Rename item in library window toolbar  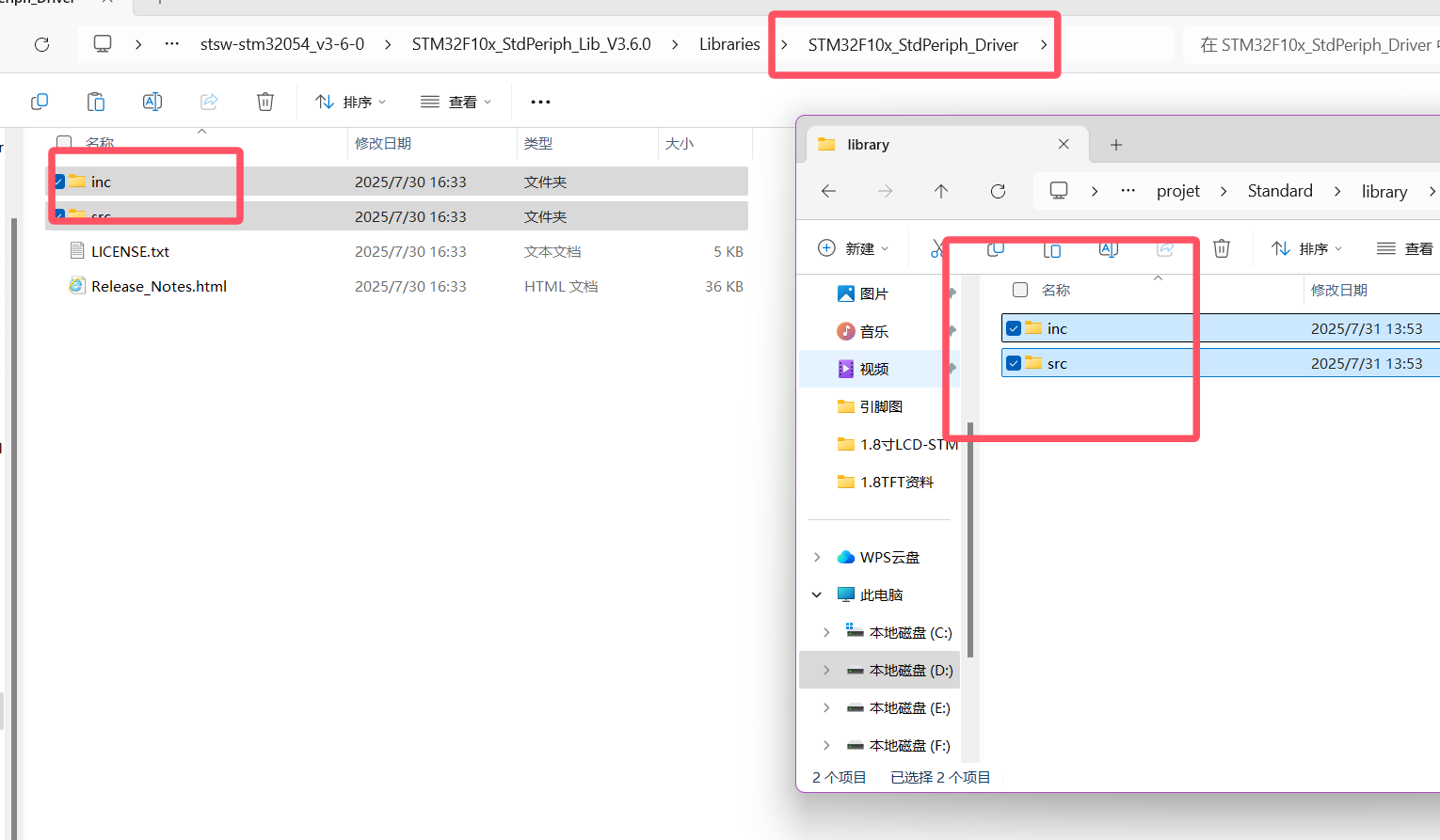1109,248
